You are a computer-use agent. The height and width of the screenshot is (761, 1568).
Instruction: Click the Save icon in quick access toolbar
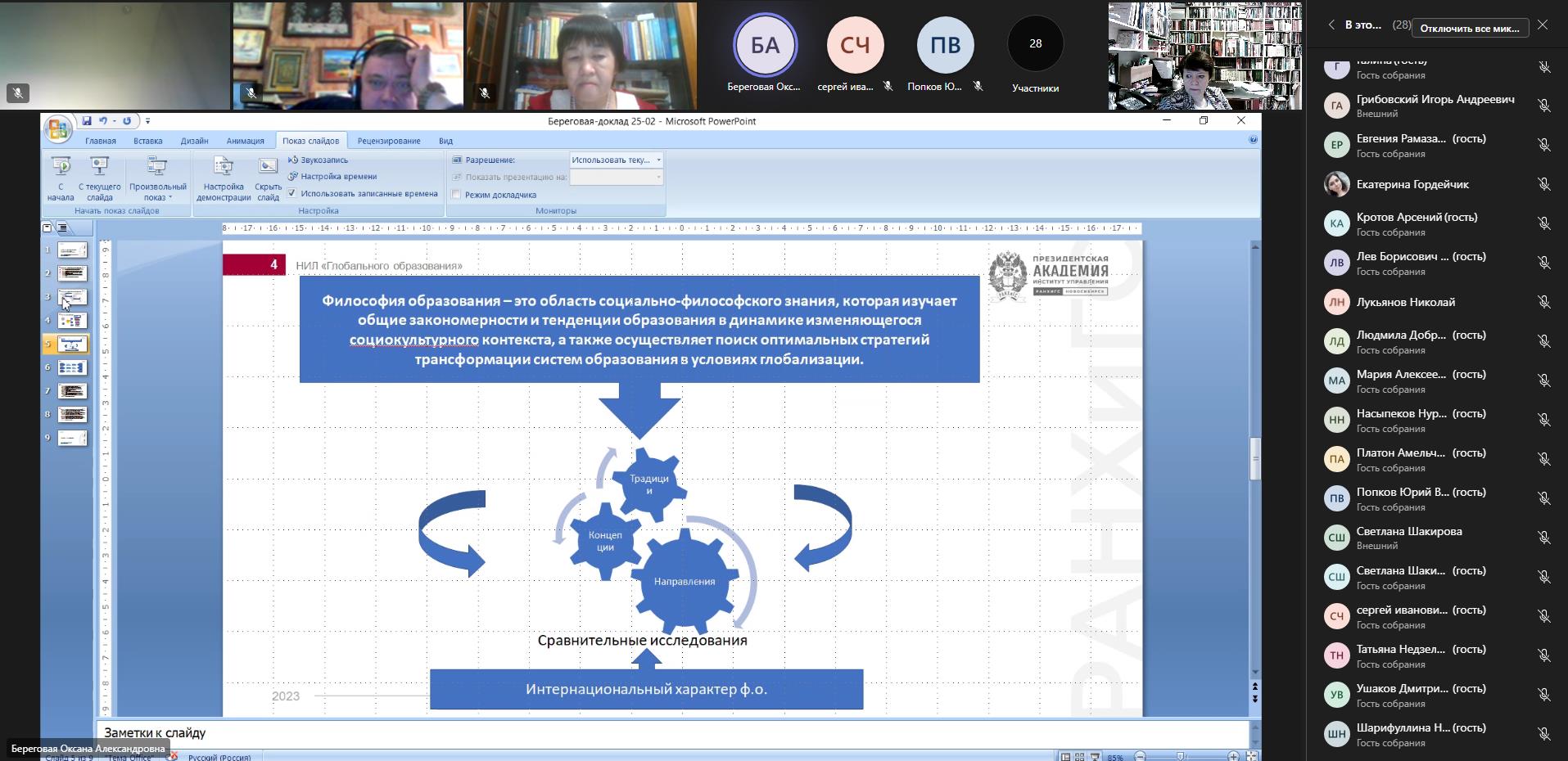(x=87, y=121)
